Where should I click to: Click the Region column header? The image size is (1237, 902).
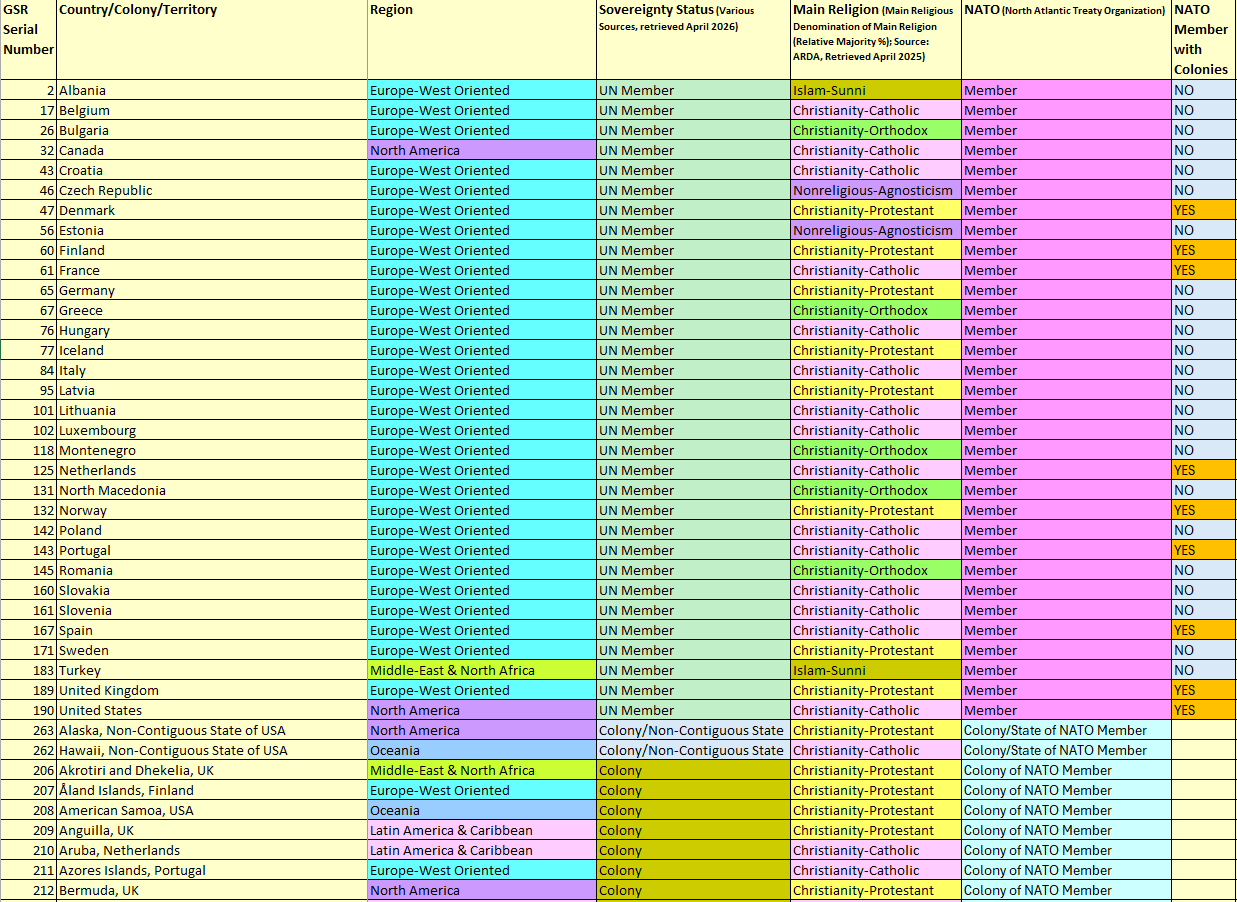click(482, 40)
